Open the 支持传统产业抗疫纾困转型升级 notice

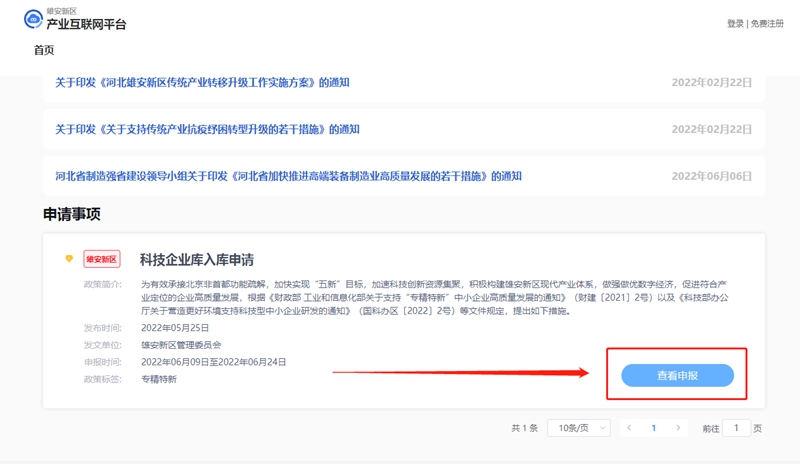(x=207, y=129)
